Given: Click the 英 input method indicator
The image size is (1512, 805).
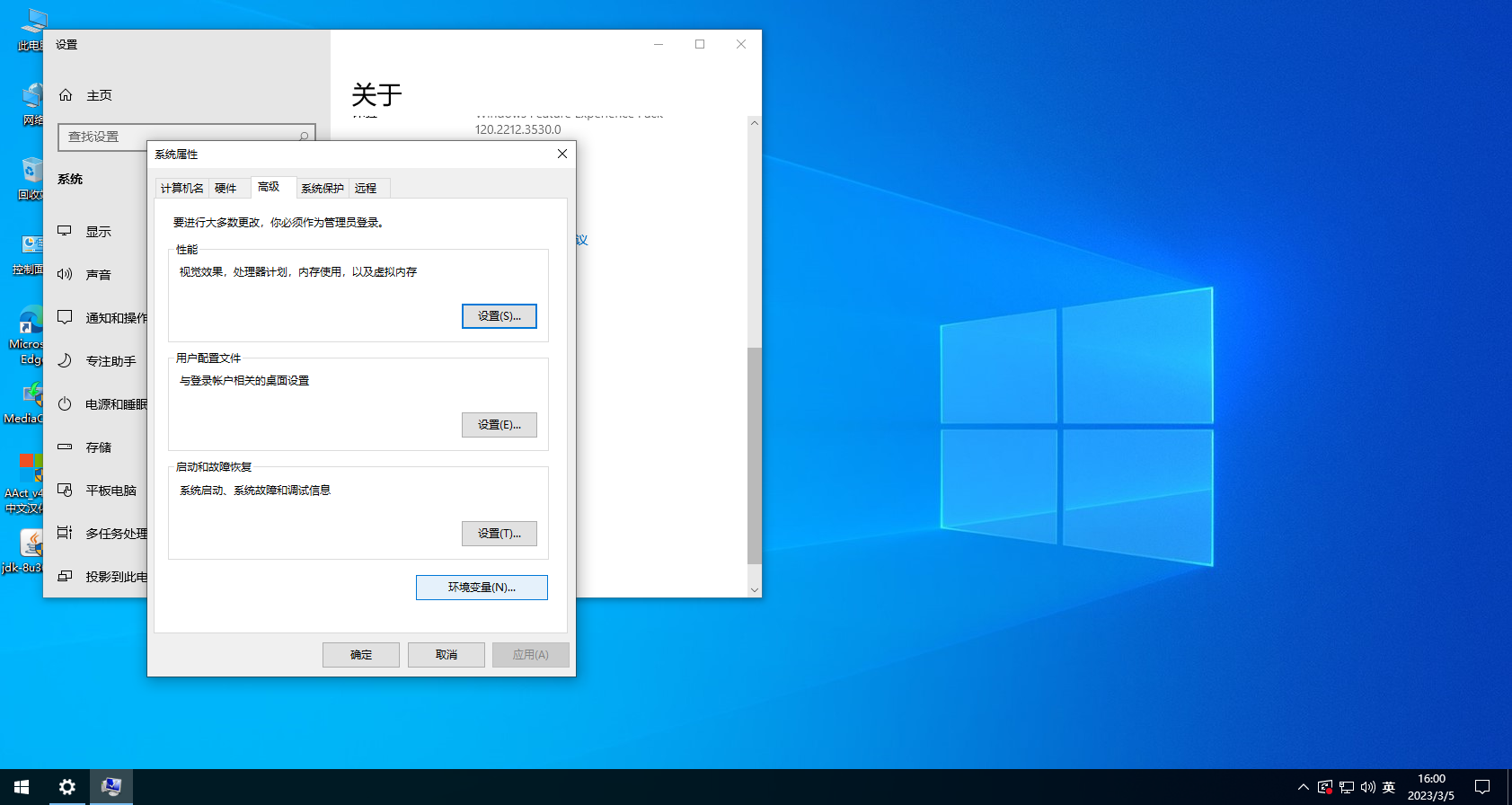Looking at the screenshot, I should [x=1389, y=787].
